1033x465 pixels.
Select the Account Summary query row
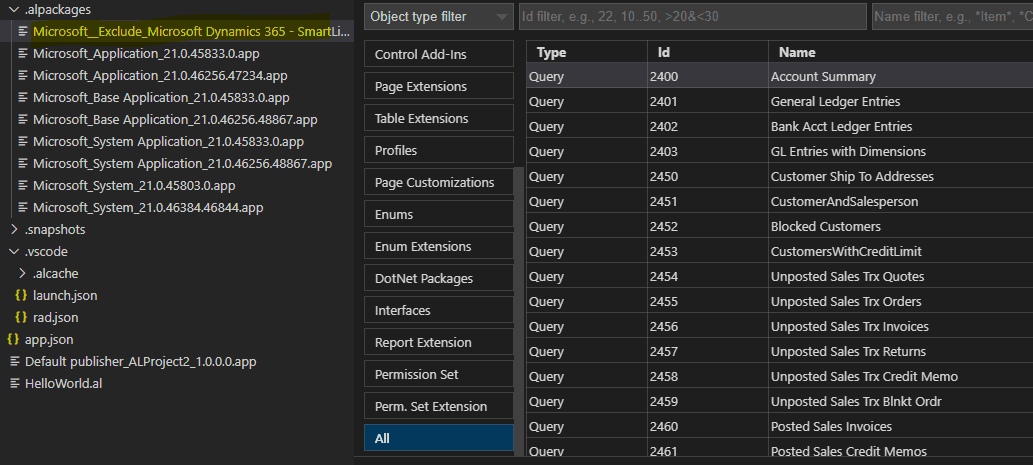[779, 76]
